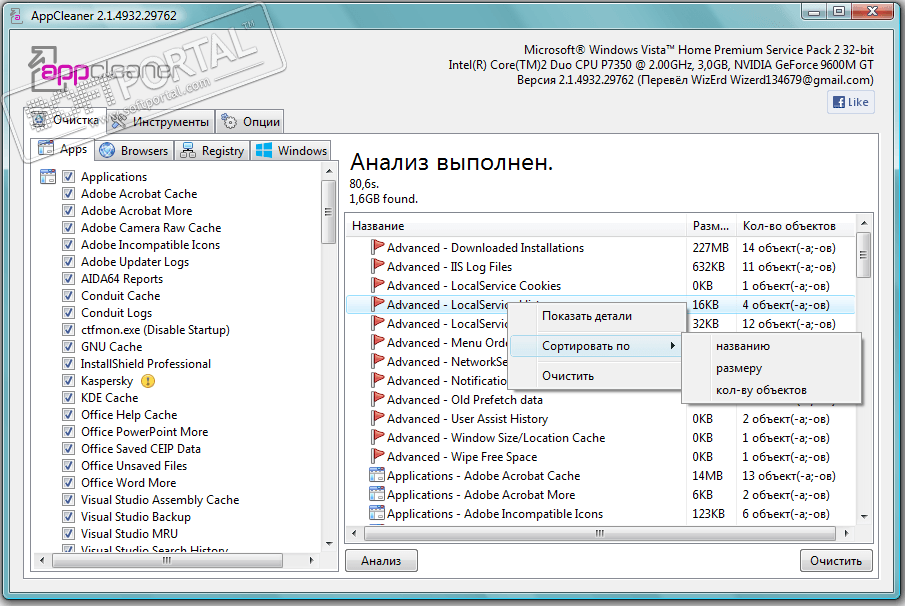Open the Очистка tab
Screen dimensions: 905x606
coord(65,120)
